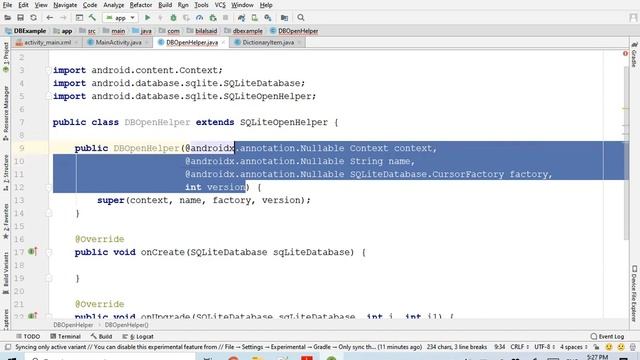Open the SDK Manager icon
The image size is (640, 360).
(x=268, y=18)
